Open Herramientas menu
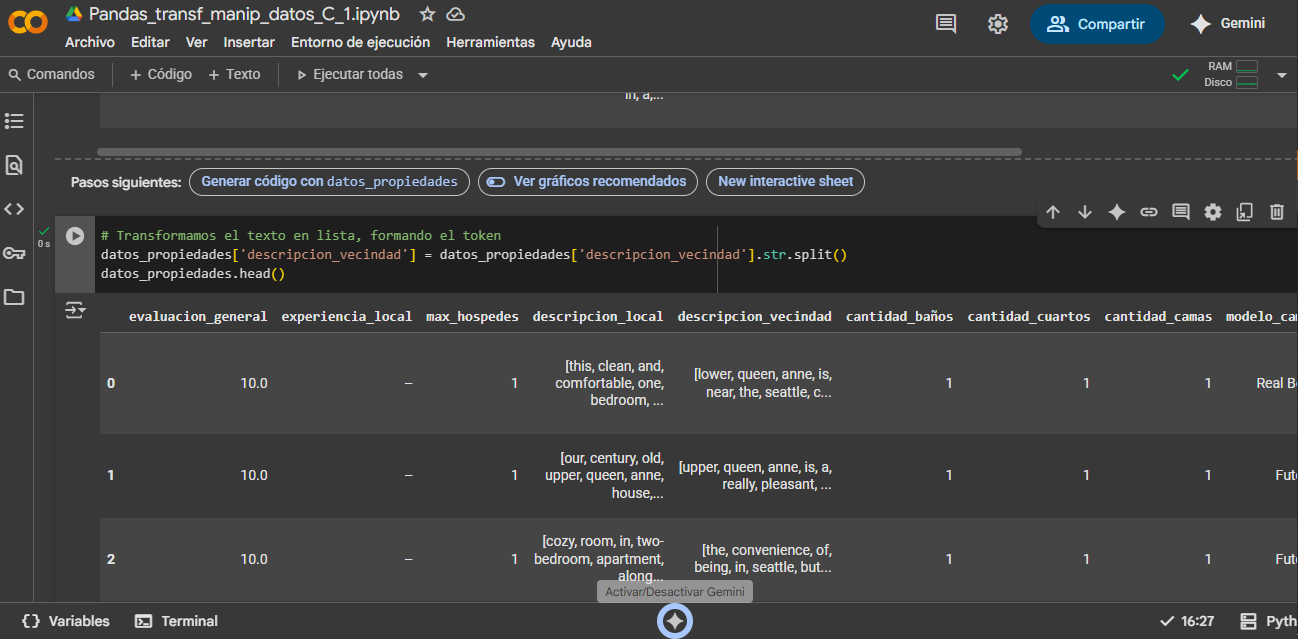The width and height of the screenshot is (1298, 639). click(490, 42)
